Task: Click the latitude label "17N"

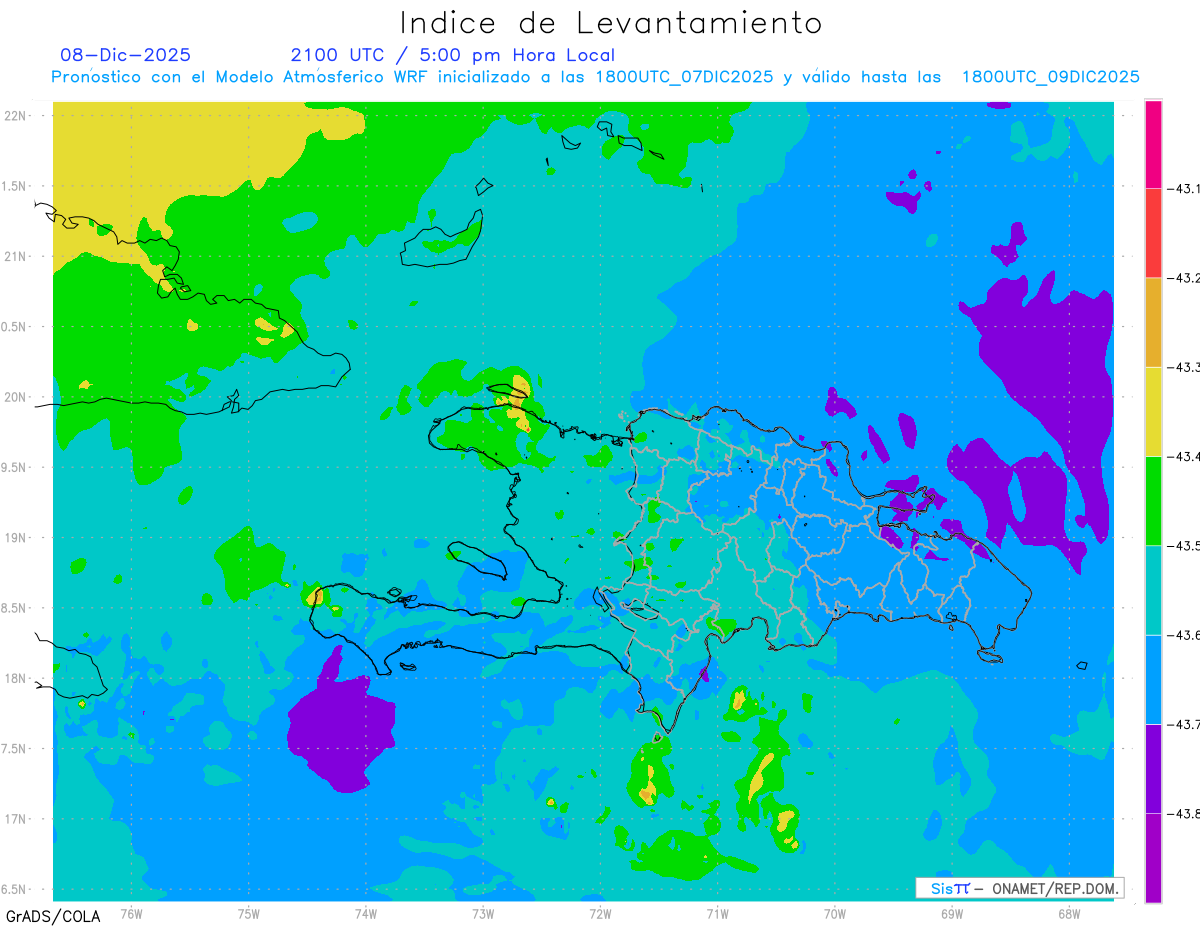Action: (x=17, y=819)
